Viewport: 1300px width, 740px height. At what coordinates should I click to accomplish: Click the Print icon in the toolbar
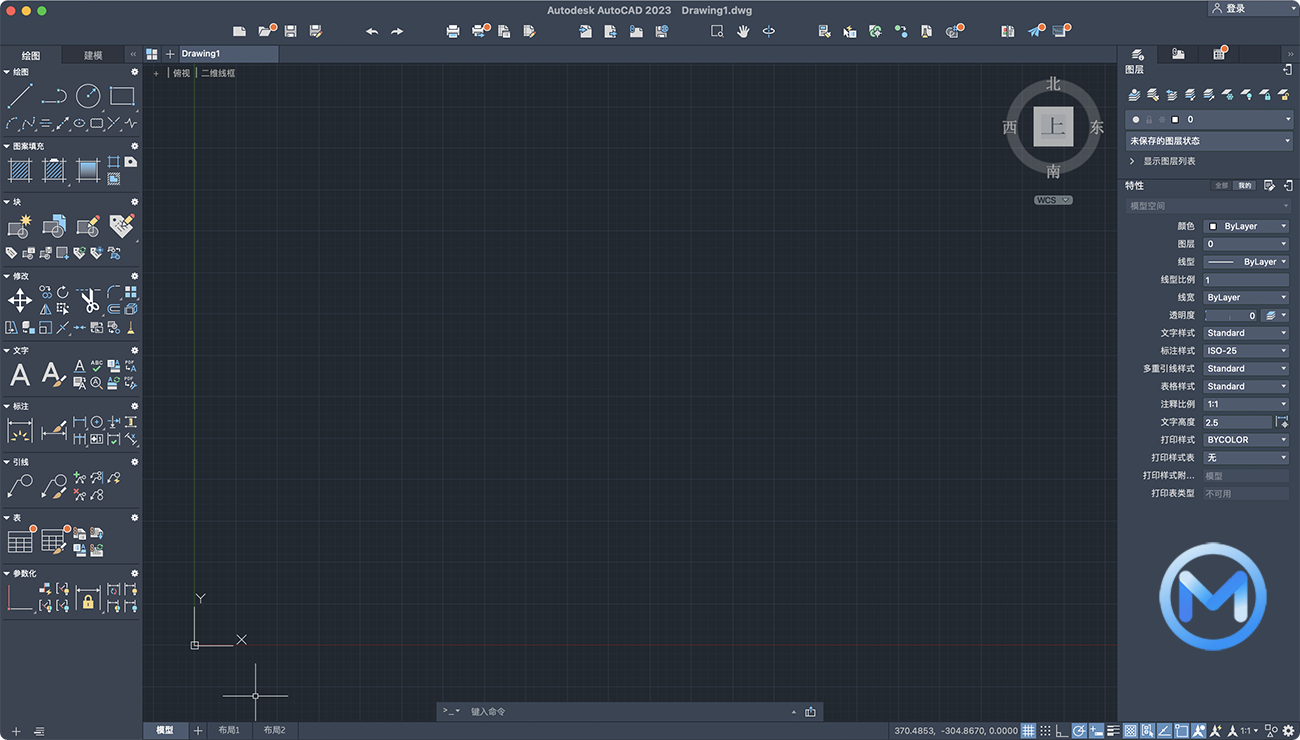[453, 32]
